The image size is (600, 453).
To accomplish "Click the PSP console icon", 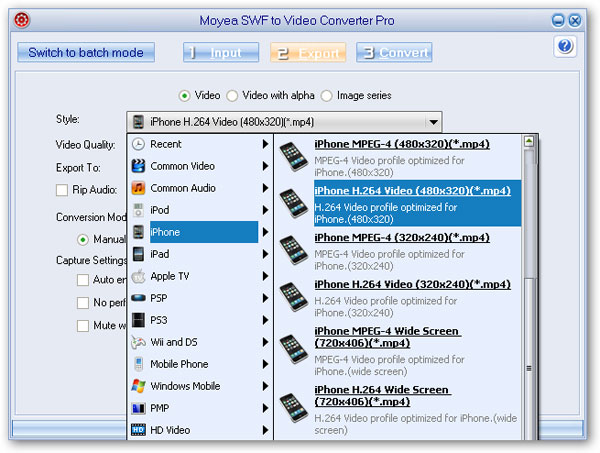I will (138, 298).
